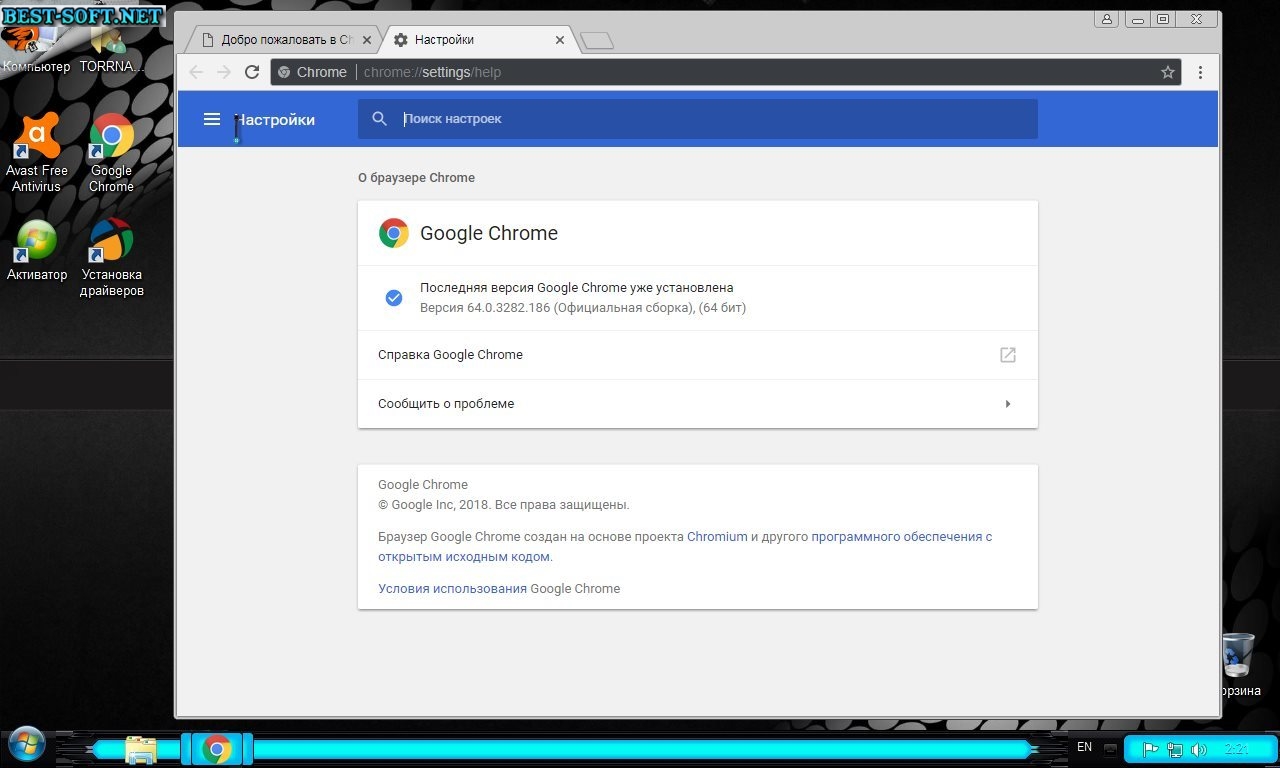Open the Условия использования link
The image size is (1280, 768).
pyautogui.click(x=452, y=589)
